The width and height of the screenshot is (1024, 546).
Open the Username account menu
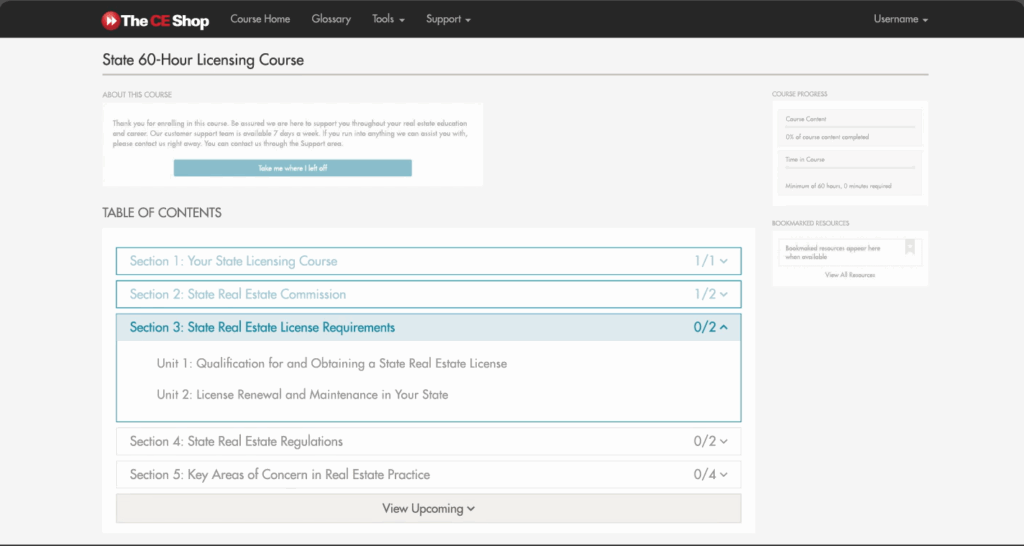[901, 19]
